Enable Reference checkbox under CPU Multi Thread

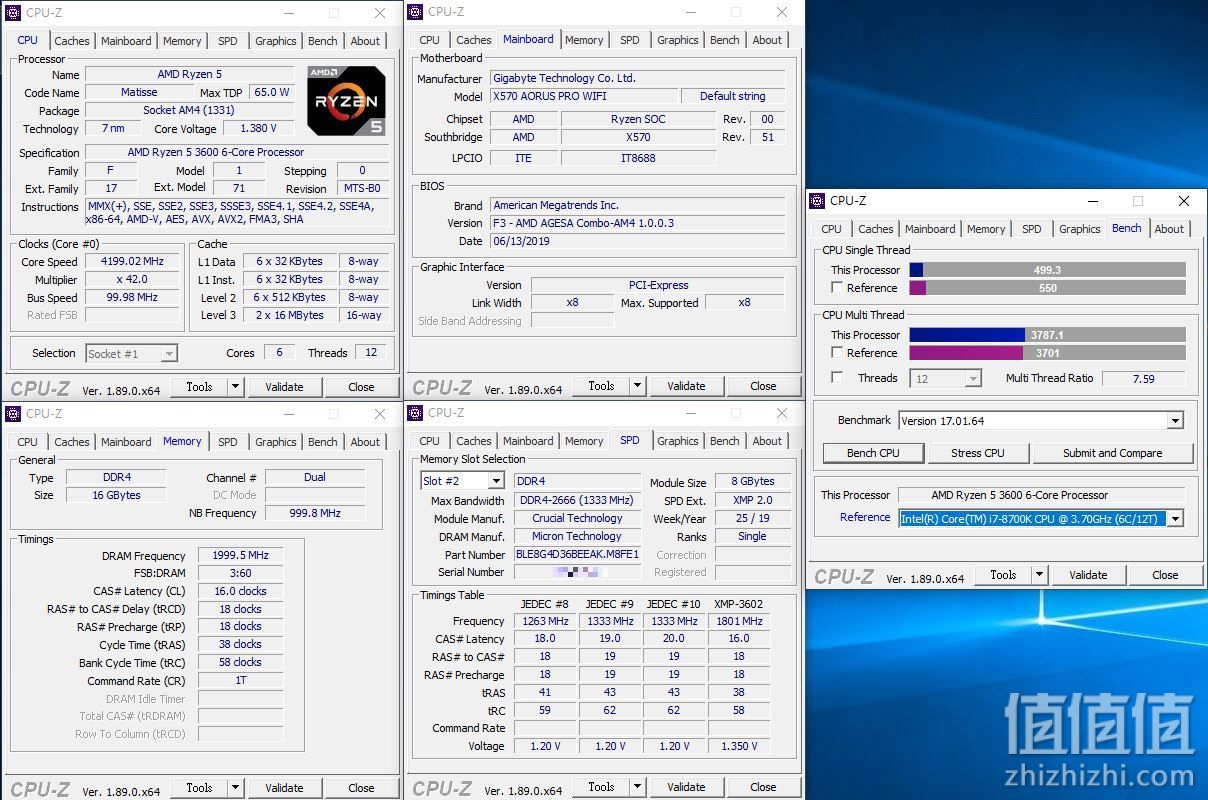coord(837,353)
